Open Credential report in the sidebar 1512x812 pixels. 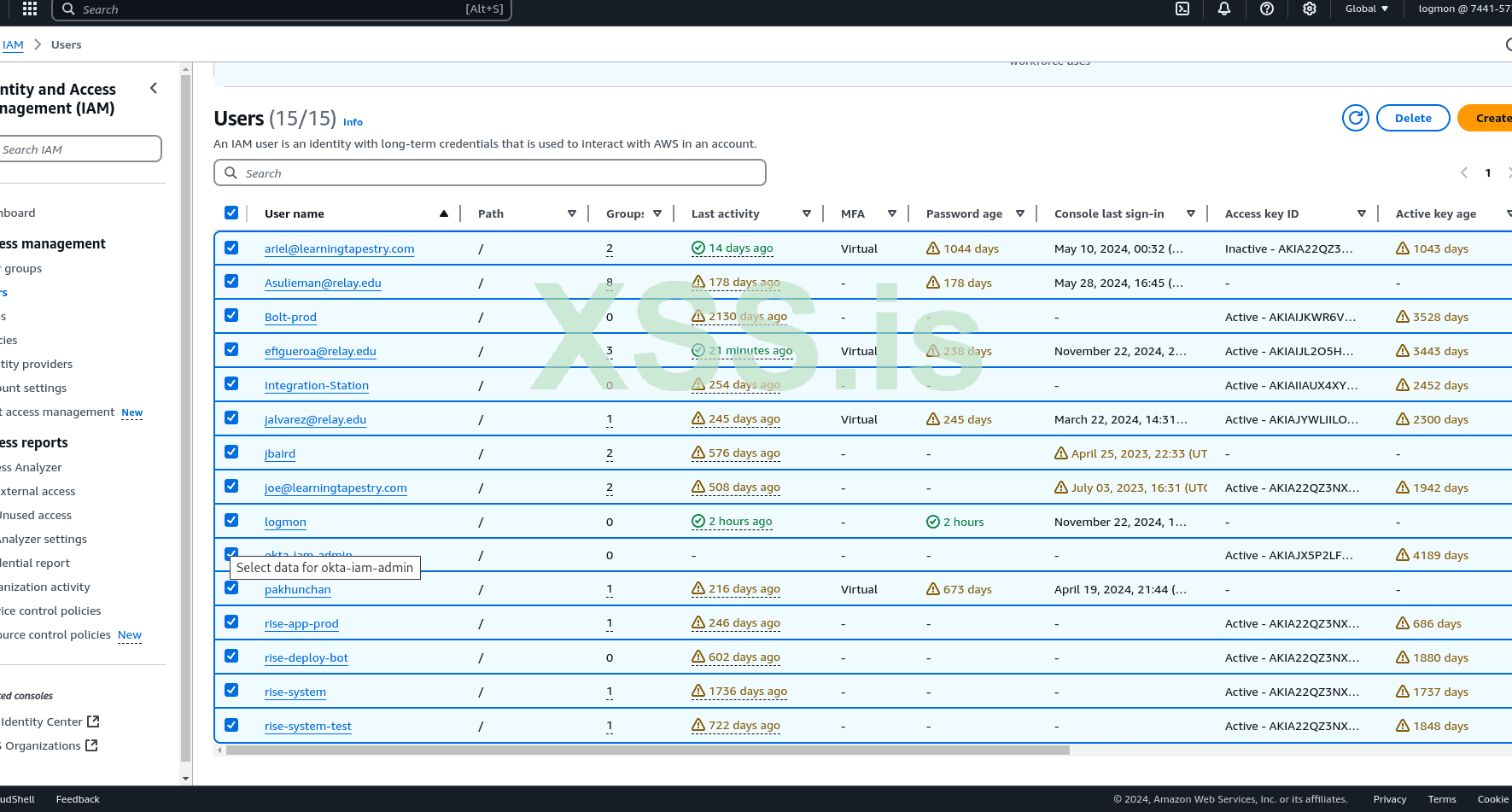[x=36, y=563]
